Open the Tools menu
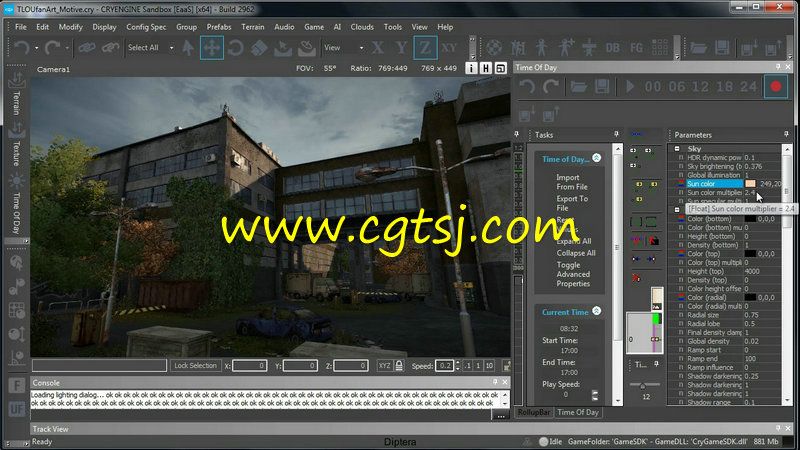This screenshot has width=800, height=450. pos(392,27)
